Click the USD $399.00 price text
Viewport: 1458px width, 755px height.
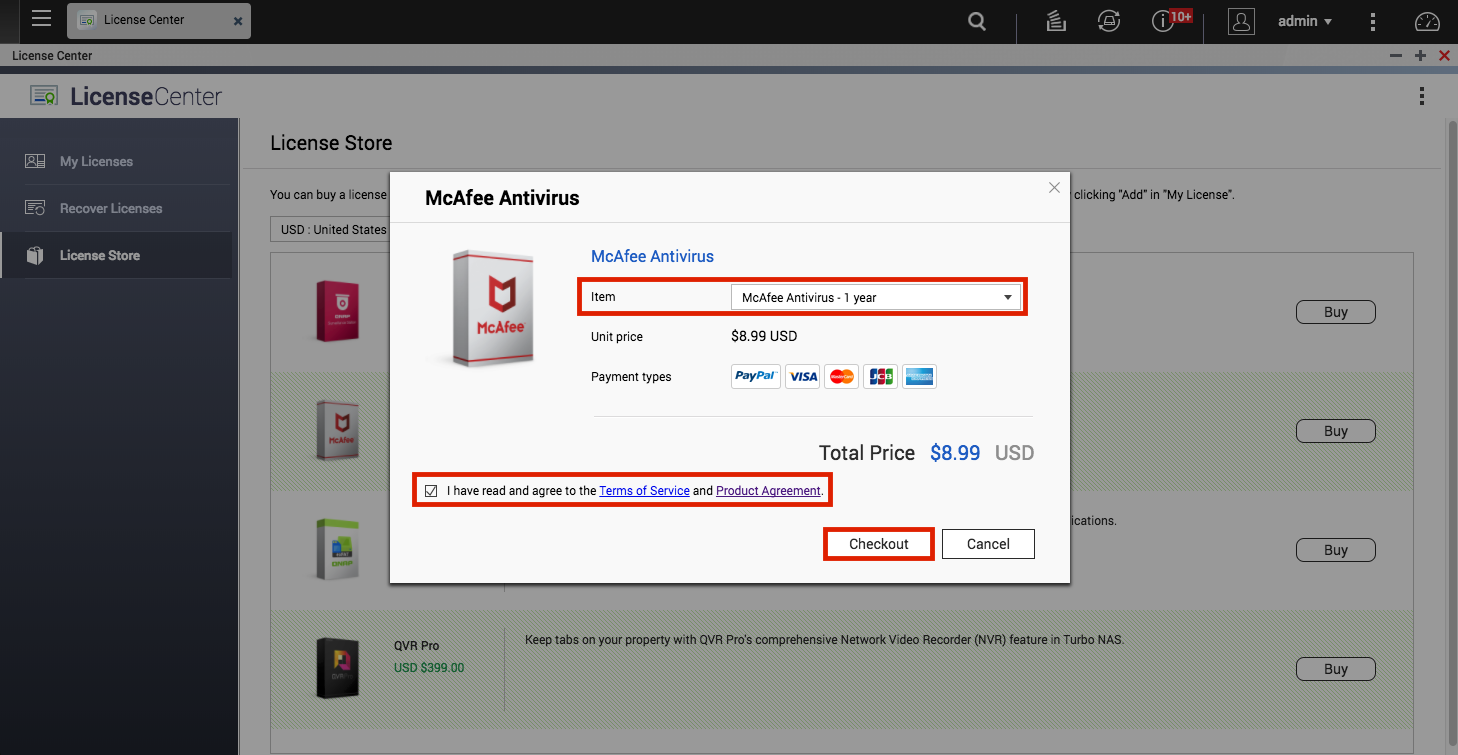click(x=429, y=667)
